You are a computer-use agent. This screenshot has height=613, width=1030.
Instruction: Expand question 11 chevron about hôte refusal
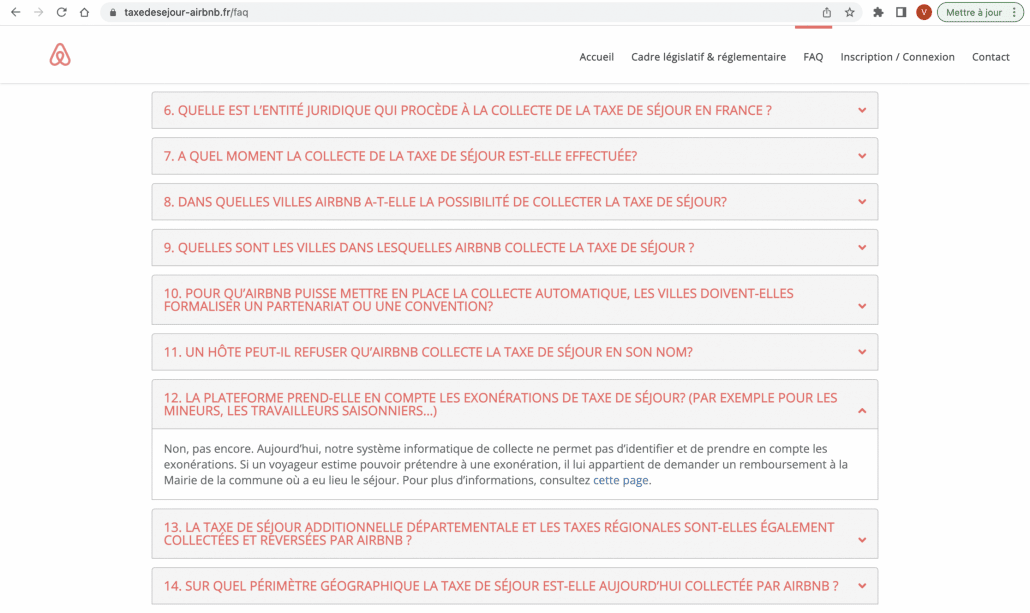[862, 352]
